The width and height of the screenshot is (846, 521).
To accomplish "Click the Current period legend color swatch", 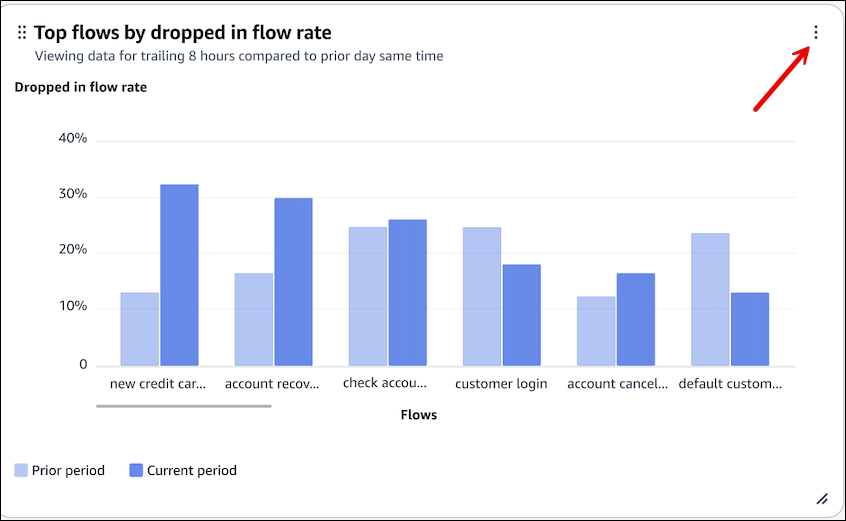I will 136,470.
